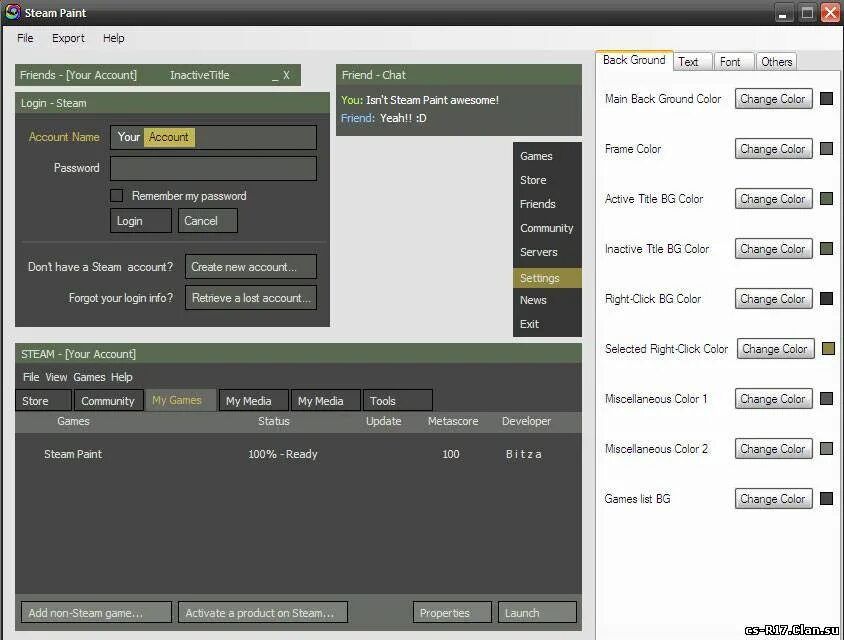The image size is (844, 640).
Task: Switch to the Back Ground tab
Action: click(634, 60)
